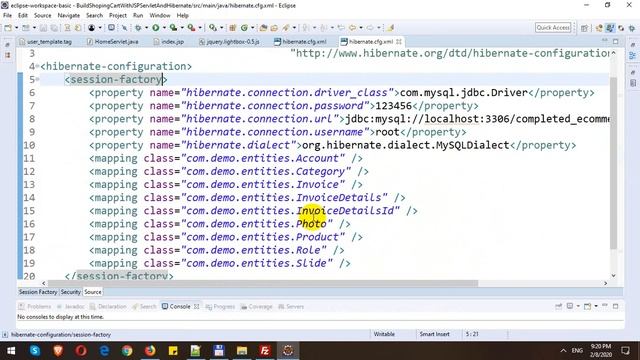Click the Open Console icon

coord(588,306)
